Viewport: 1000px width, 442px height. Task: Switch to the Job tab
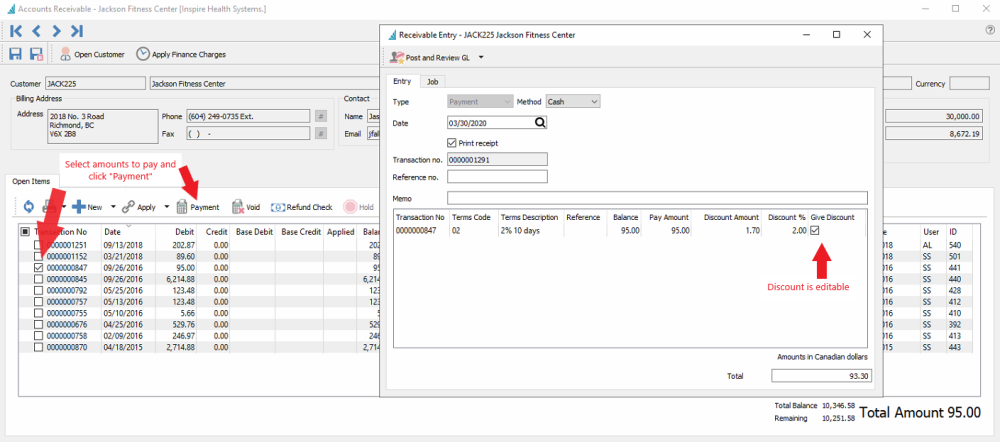[x=433, y=82]
